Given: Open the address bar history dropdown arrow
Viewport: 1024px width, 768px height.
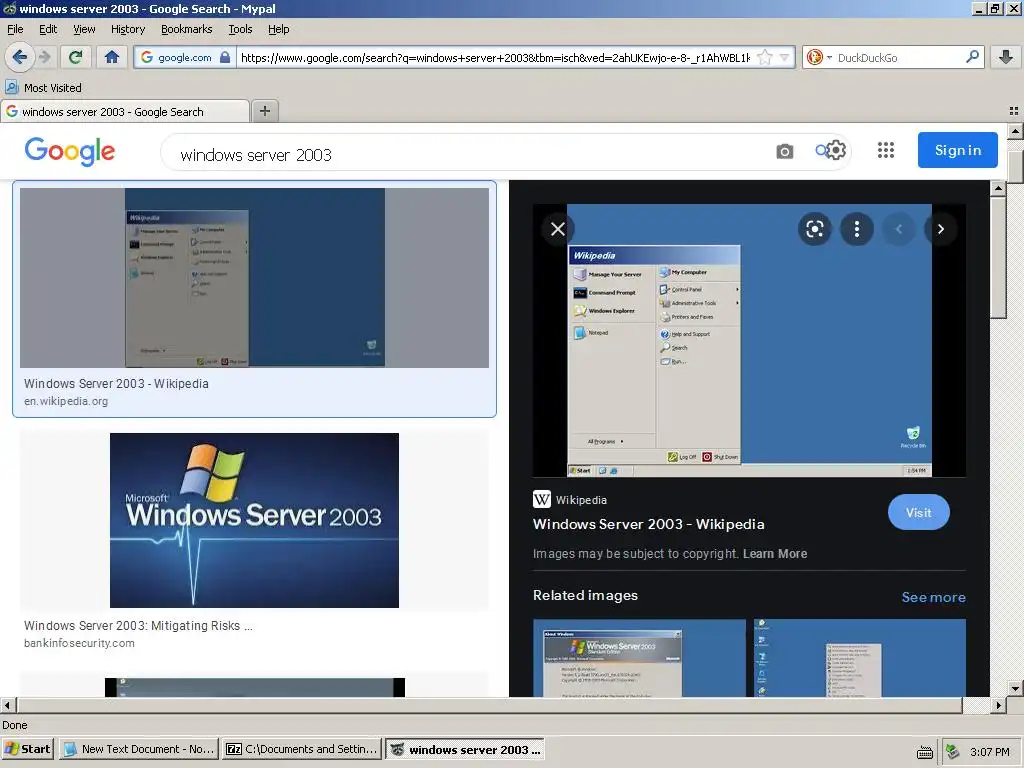Looking at the screenshot, I should (x=785, y=57).
